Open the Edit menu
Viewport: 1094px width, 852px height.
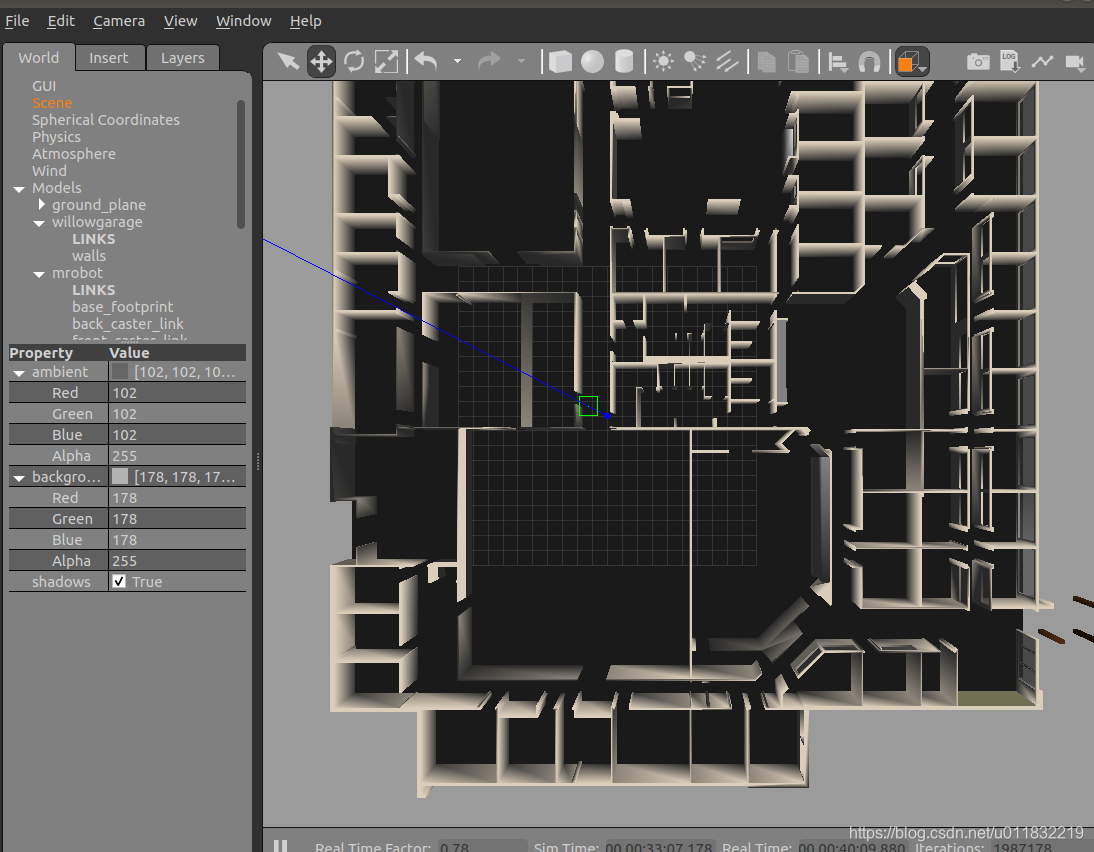tap(61, 21)
